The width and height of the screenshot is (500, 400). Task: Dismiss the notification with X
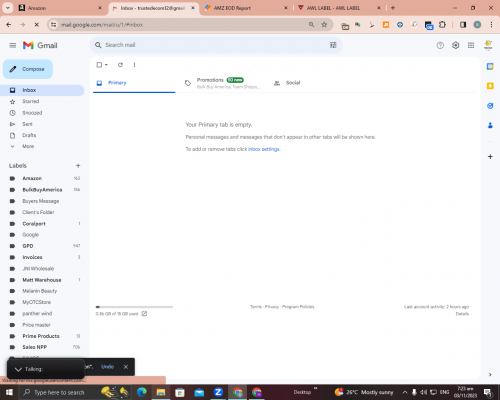pos(126,367)
